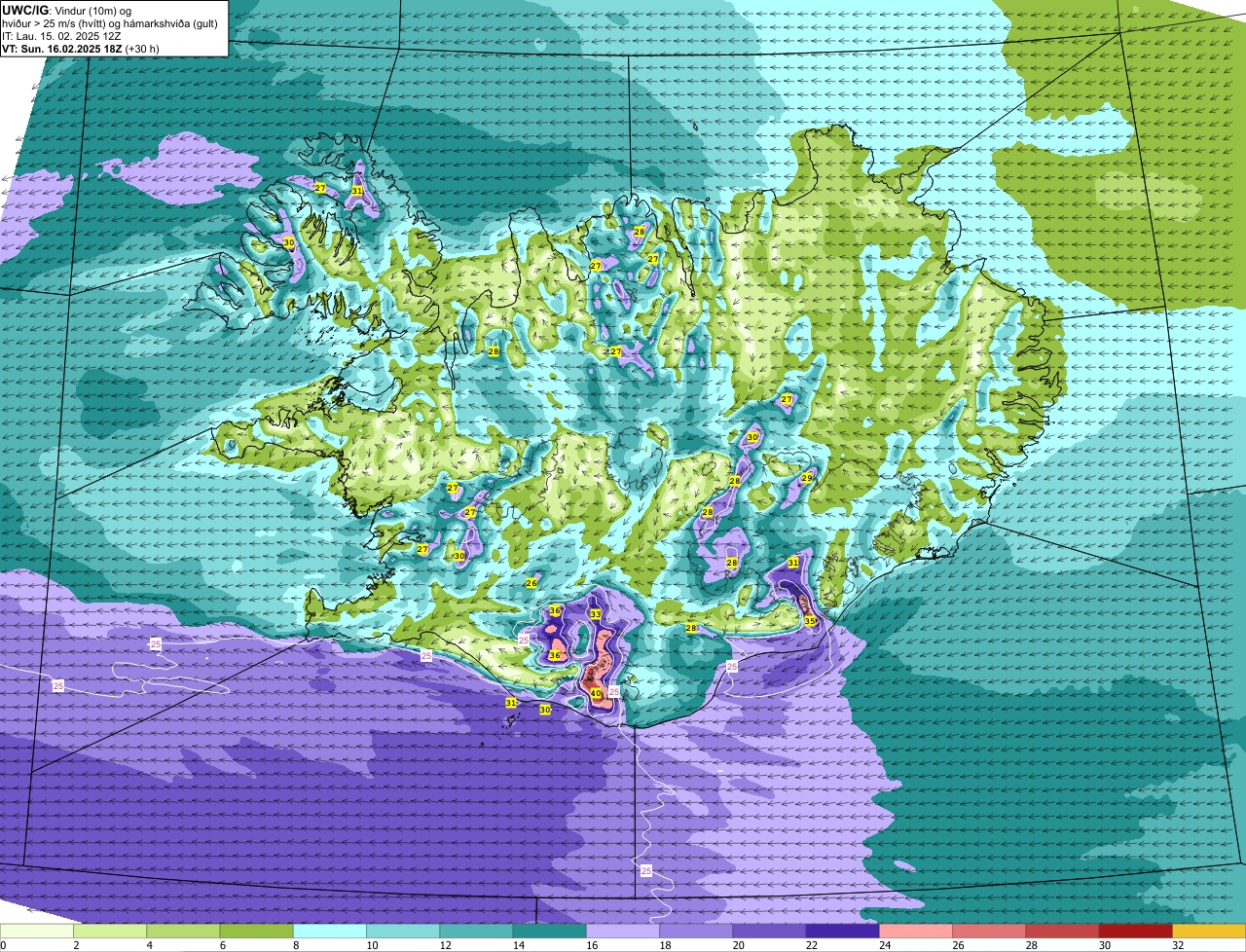Select legend scale value '2'
Screen dimensions: 1246x952
pyautogui.click(x=76, y=945)
